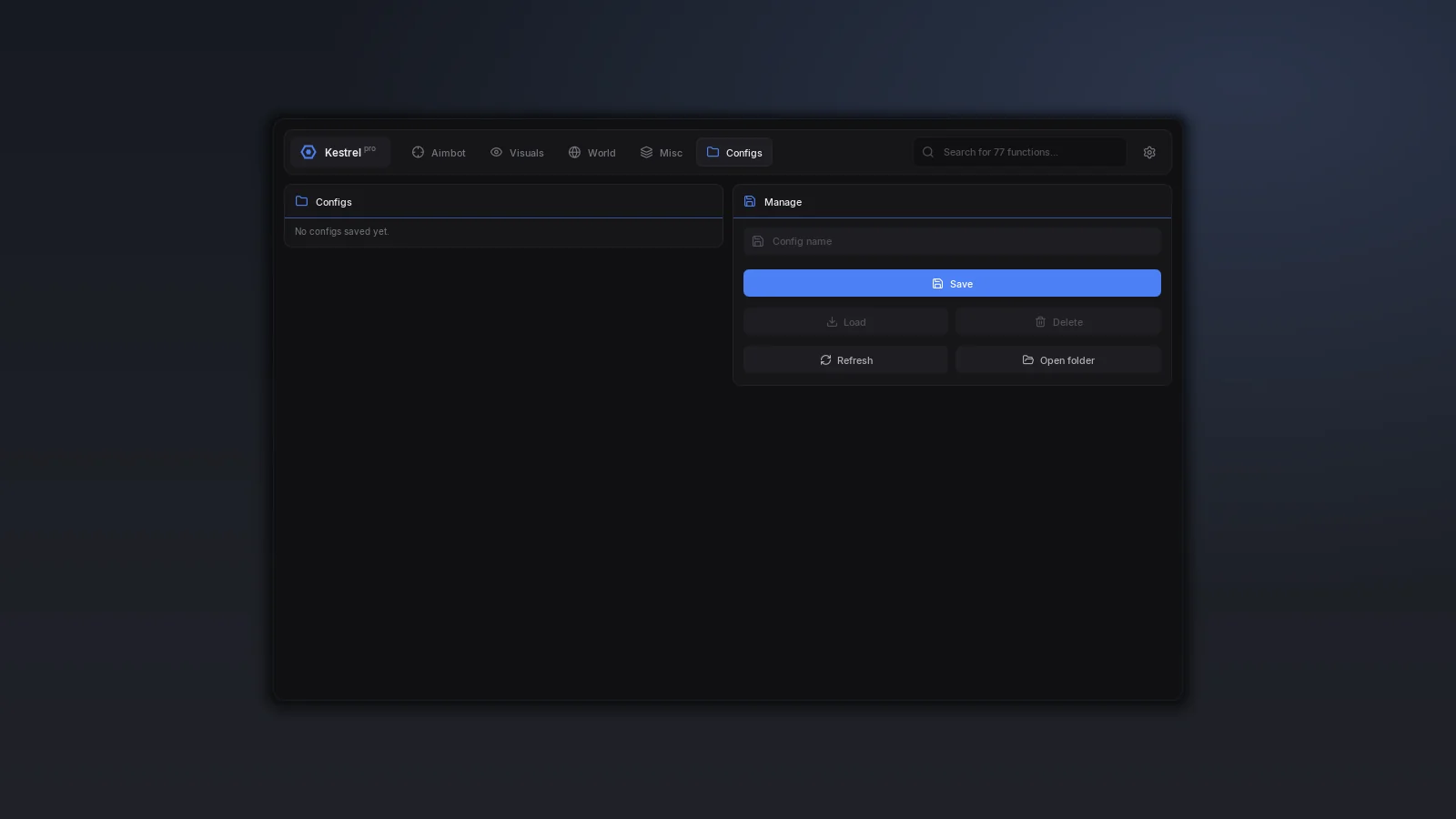Click the folder icon in Configs panel header
This screenshot has height=819, width=1456.
click(x=301, y=201)
